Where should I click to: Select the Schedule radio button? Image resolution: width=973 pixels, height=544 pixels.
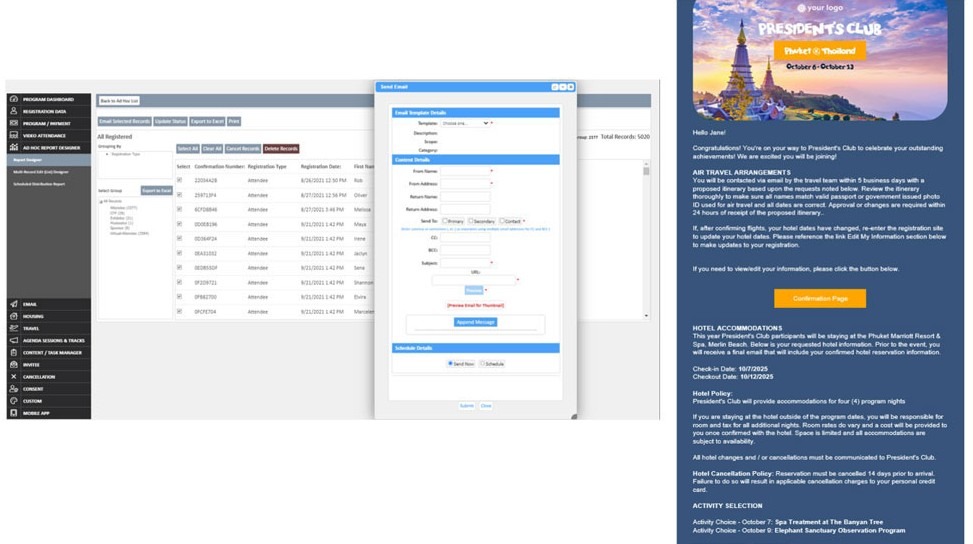click(482, 364)
